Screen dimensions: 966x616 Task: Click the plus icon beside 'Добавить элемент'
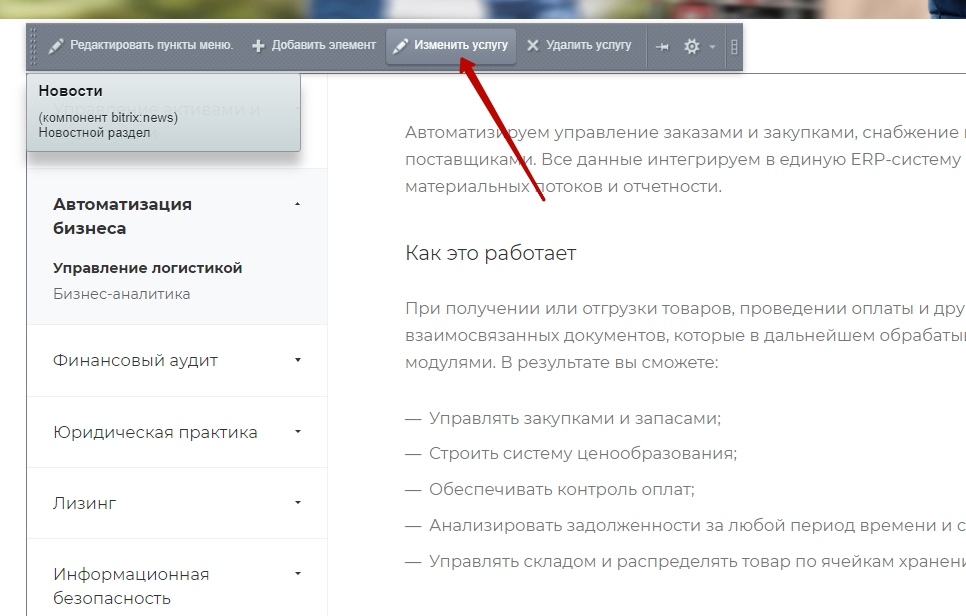tap(258, 46)
